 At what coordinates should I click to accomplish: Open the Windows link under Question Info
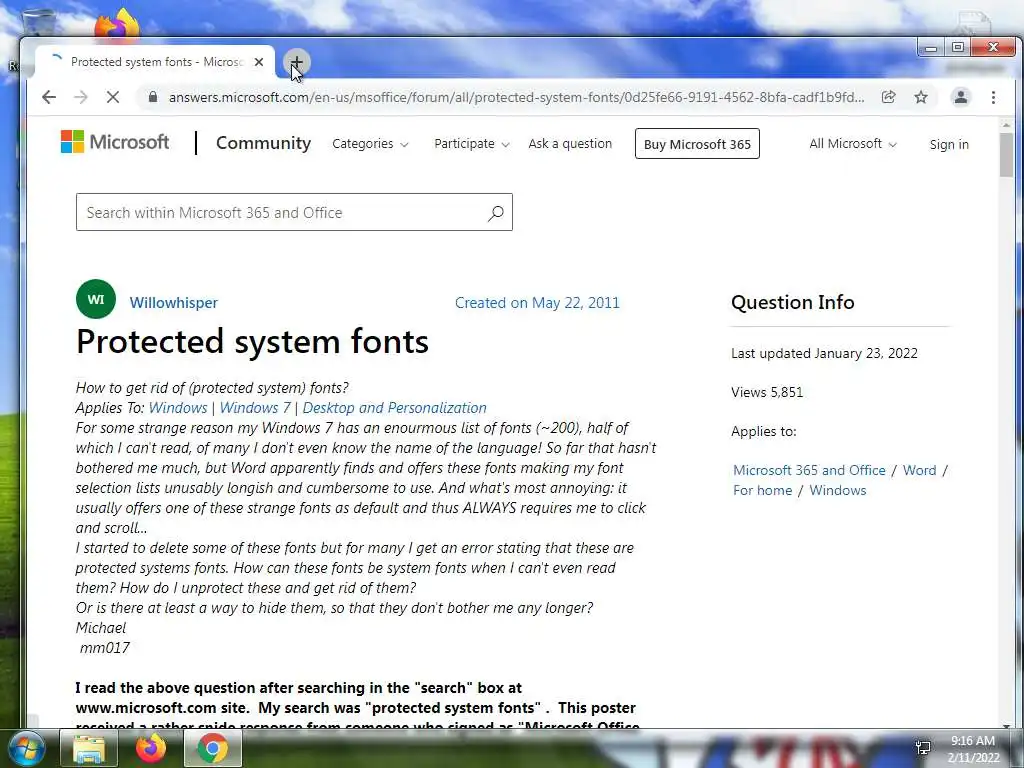838,490
